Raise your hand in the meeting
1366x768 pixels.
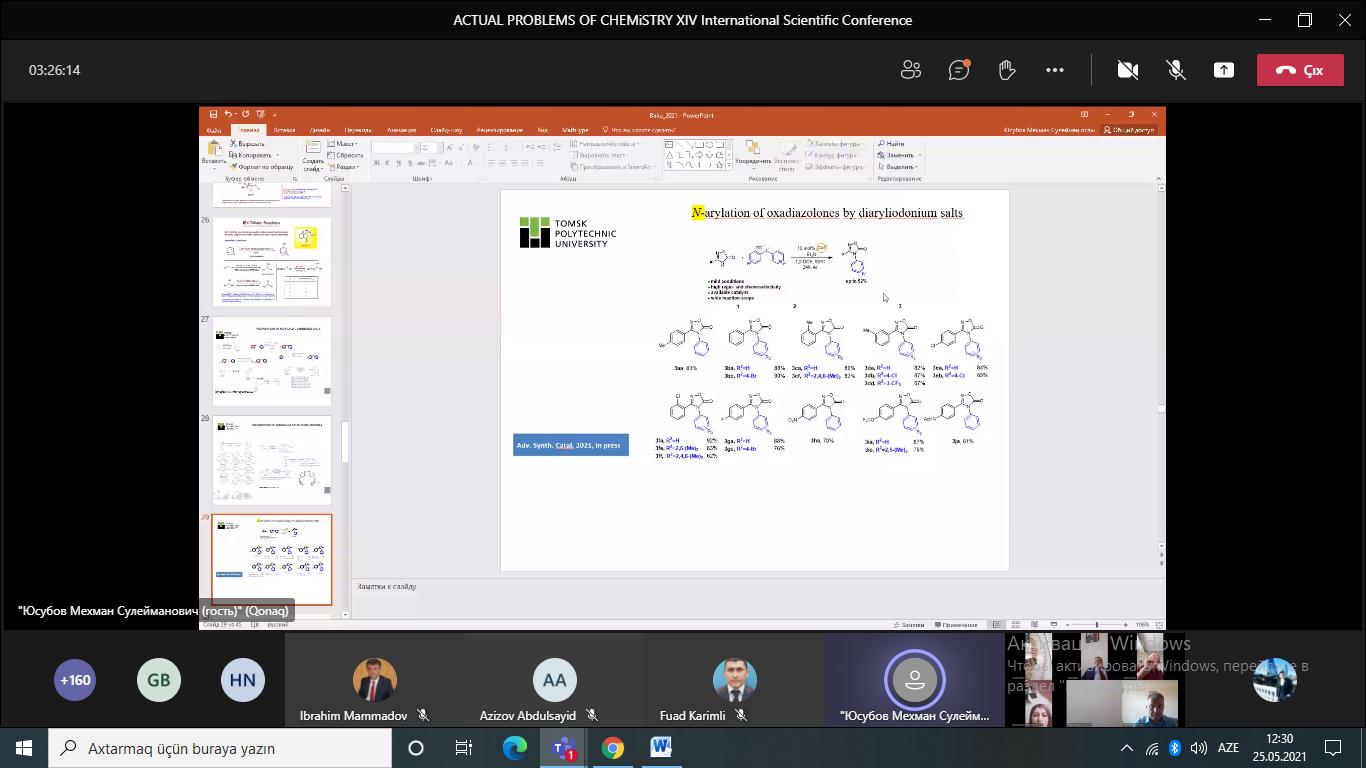tap(1007, 70)
